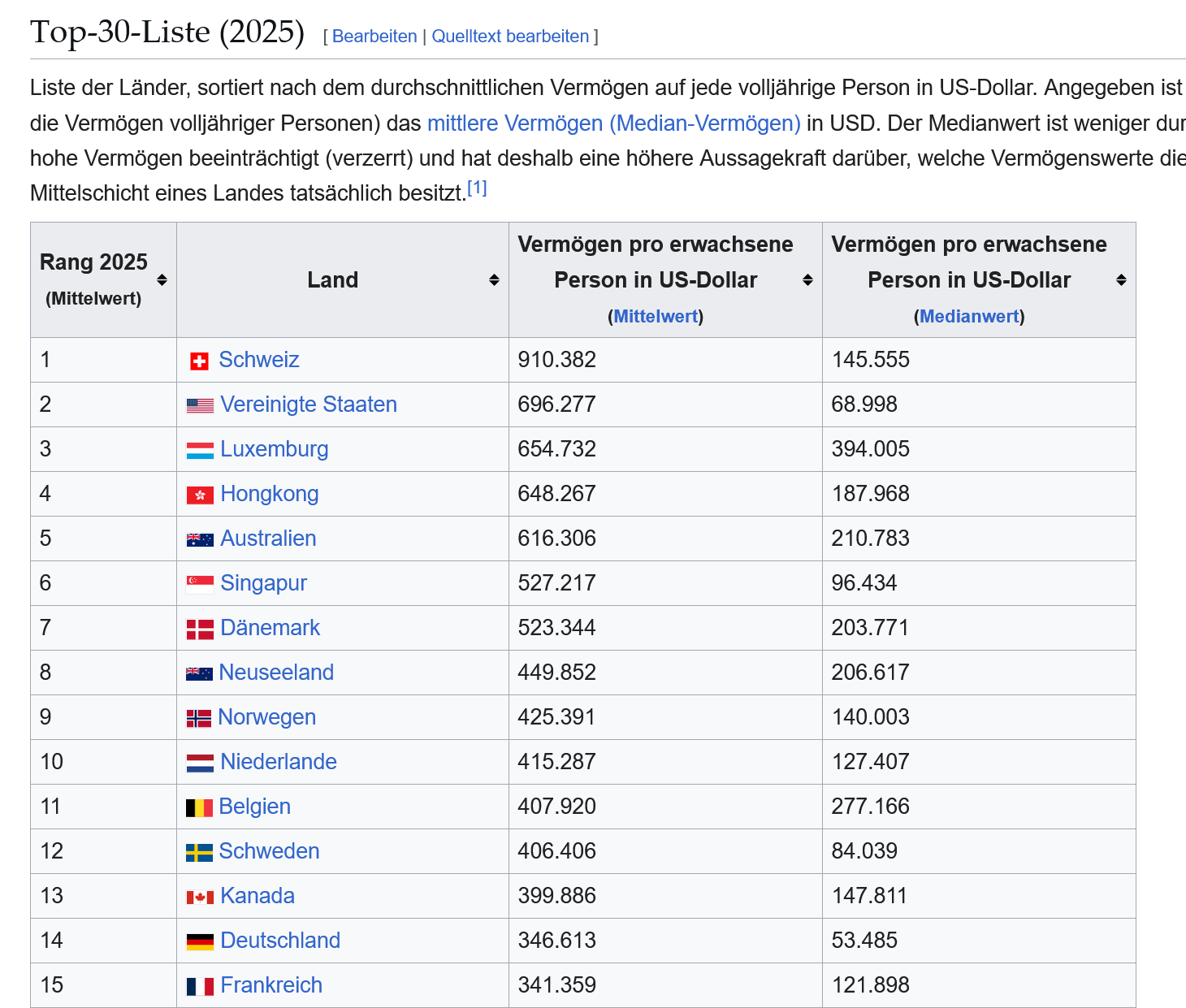Open the Hongkong link
The width and height of the screenshot is (1186, 1008).
270,494
